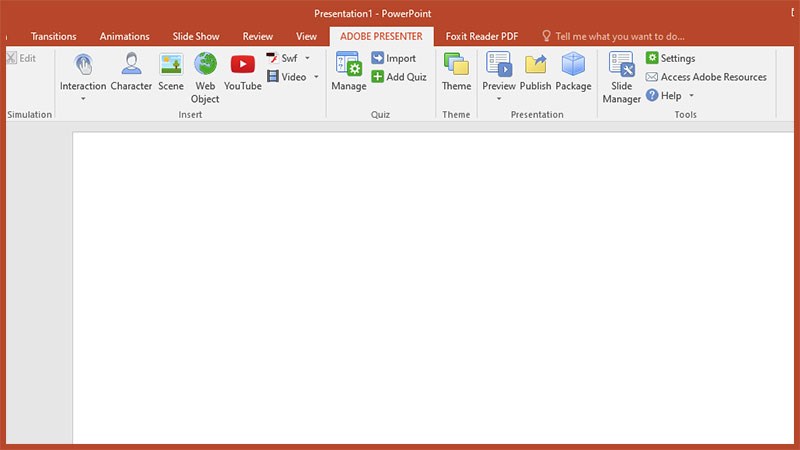Preview the presentation

coord(498,71)
